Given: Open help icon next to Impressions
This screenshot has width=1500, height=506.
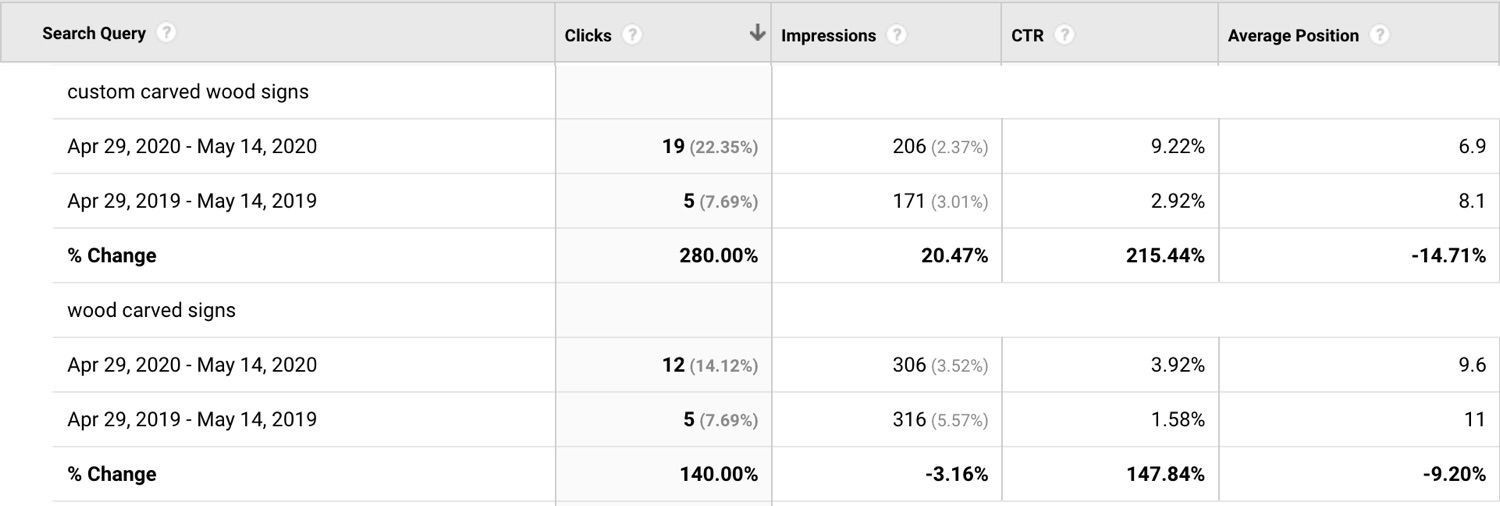Looking at the screenshot, I should (x=897, y=35).
